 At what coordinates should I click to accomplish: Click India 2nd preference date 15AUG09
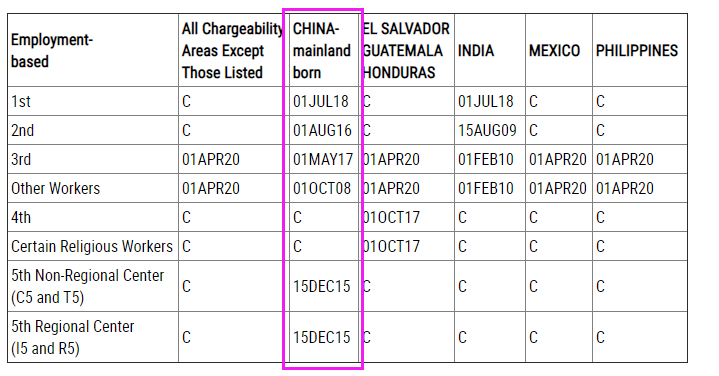pyautogui.click(x=487, y=130)
